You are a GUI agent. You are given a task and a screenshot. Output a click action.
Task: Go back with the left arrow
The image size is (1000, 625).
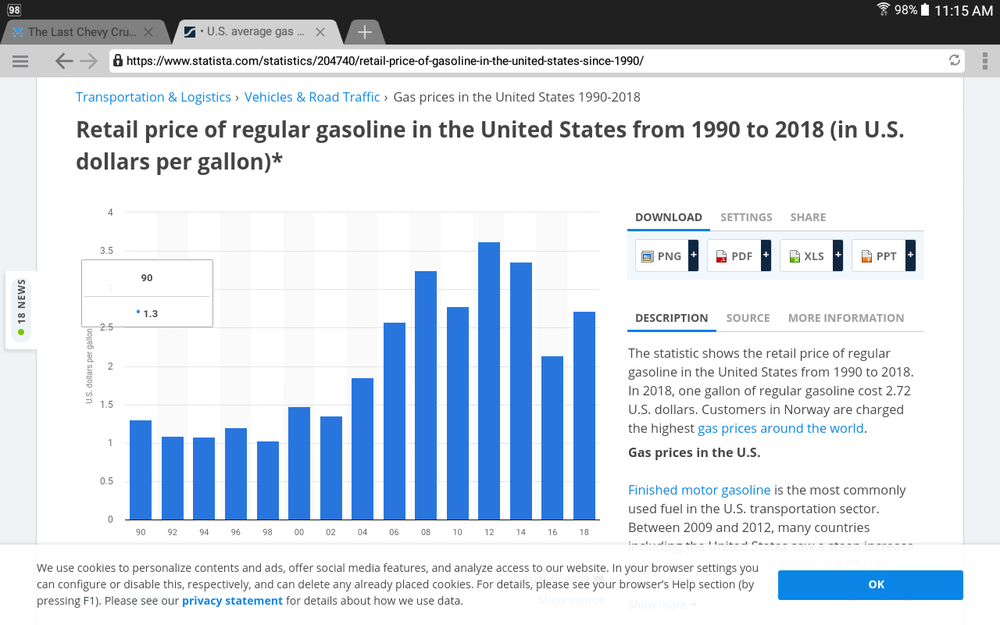coord(64,61)
